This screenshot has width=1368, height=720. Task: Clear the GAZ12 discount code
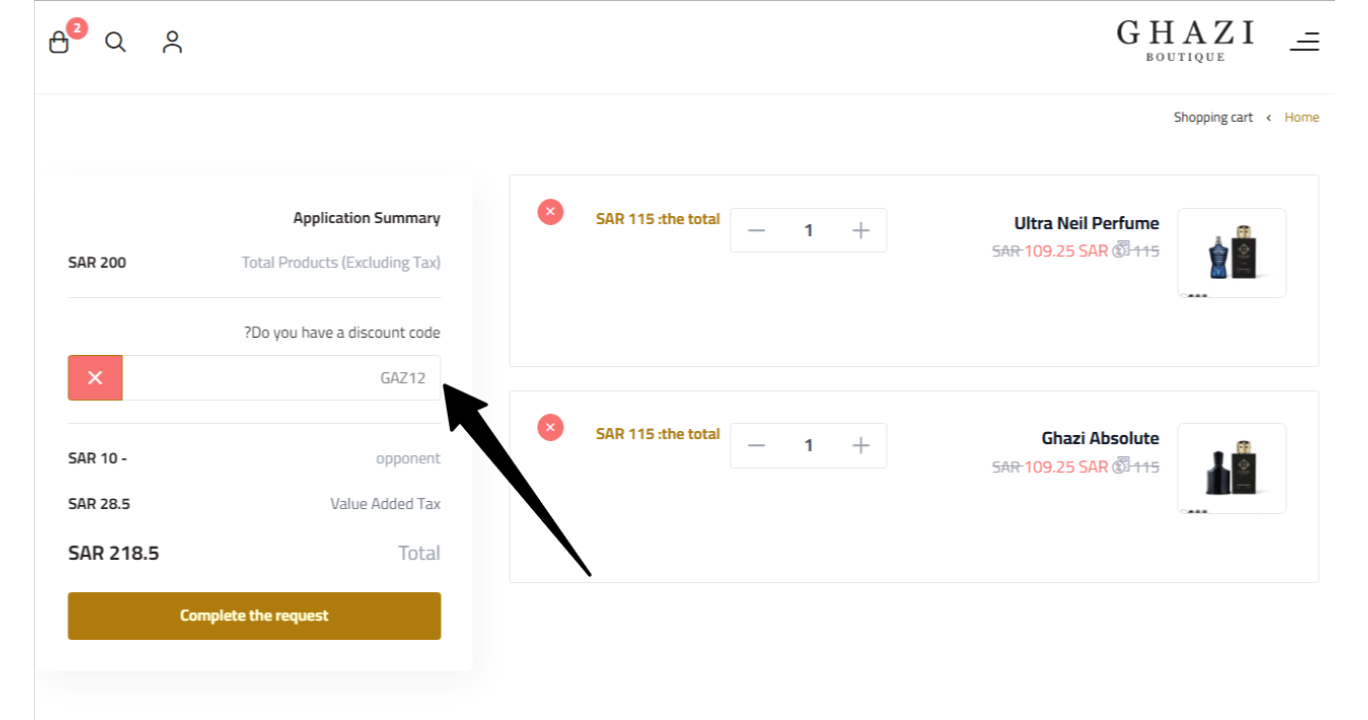[x=95, y=378]
